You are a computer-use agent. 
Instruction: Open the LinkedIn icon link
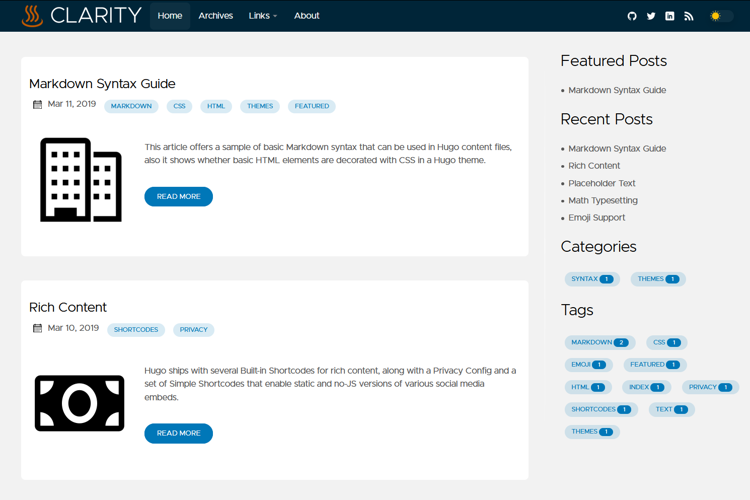[670, 16]
